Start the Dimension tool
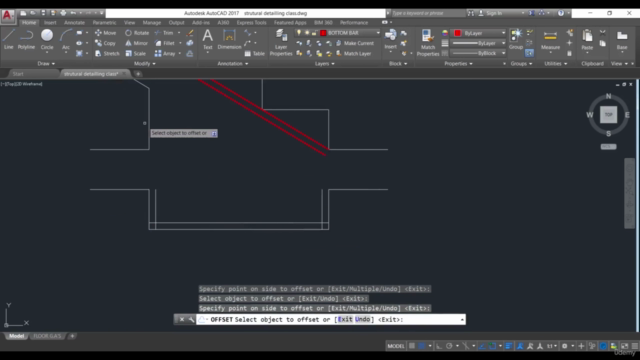Image resolution: width=640 pixels, height=360 pixels. pyautogui.click(x=229, y=40)
